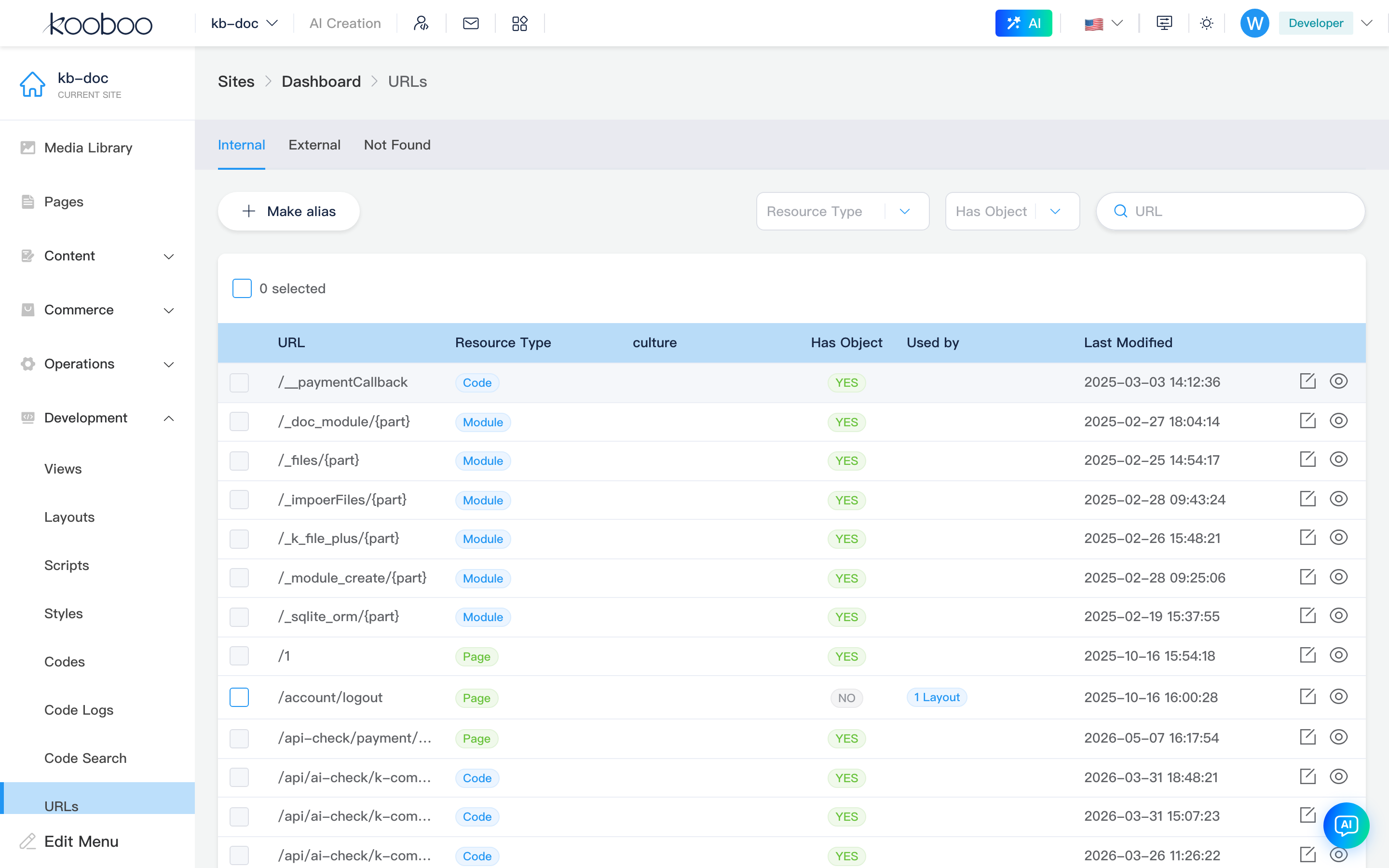Screen dimensions: 1389x868
Task: Preview /_doc_module/{part} with eye icon
Action: pos(1338,421)
